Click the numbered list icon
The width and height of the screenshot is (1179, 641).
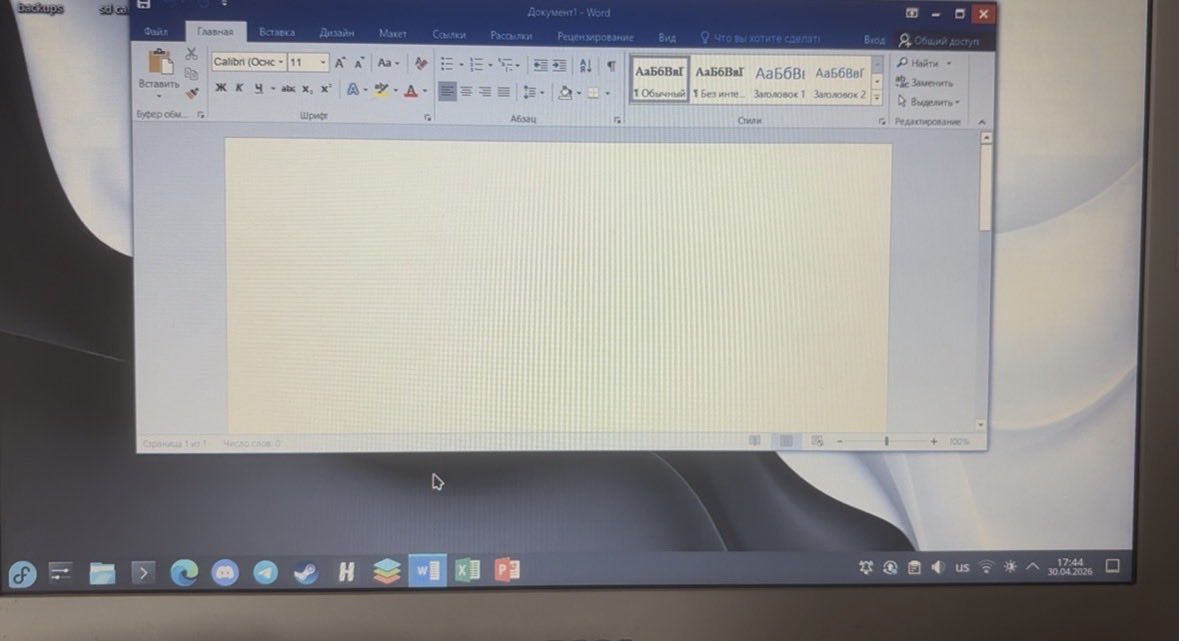pos(476,65)
